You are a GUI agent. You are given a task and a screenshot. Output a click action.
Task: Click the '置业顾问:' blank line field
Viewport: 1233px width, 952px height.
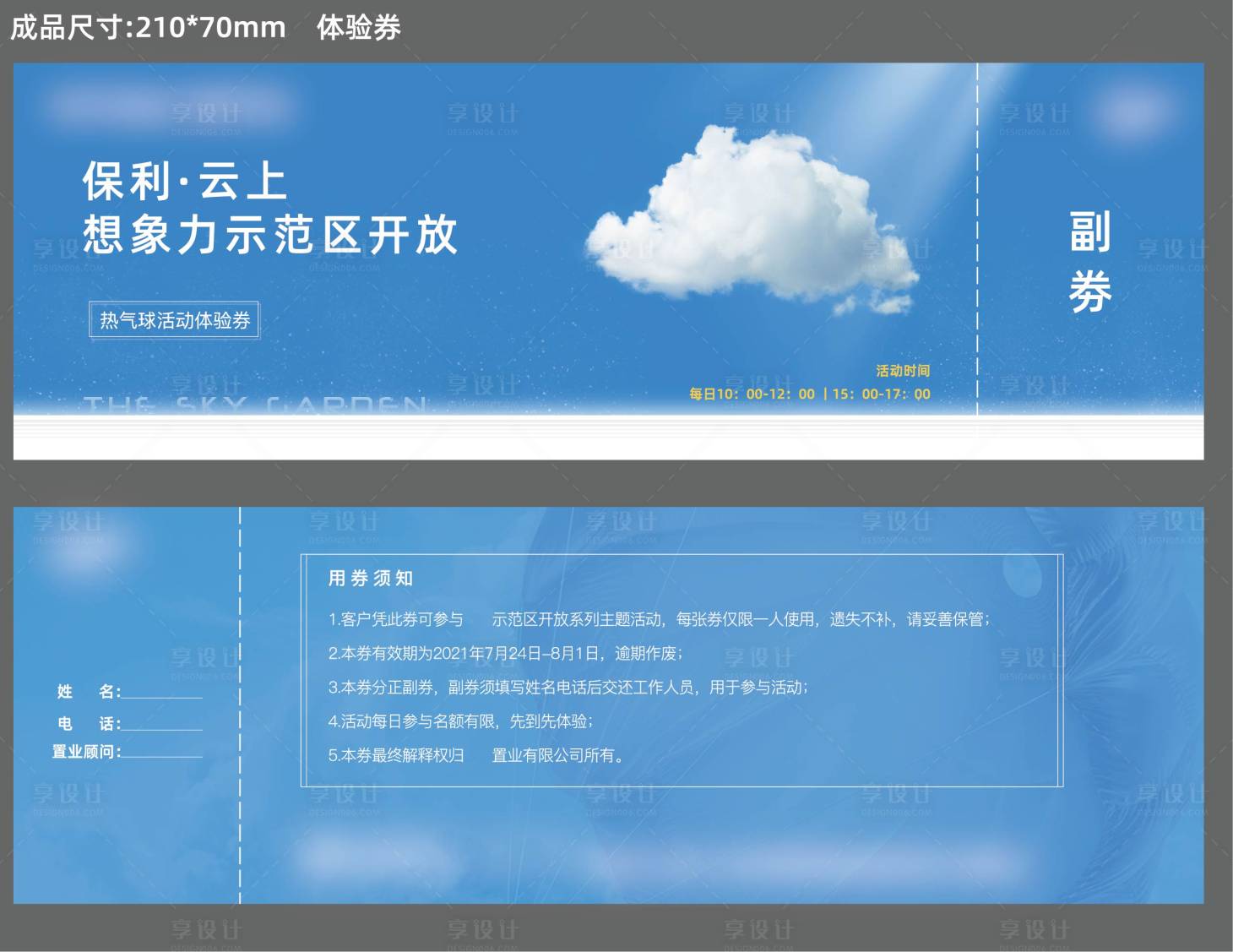[162, 751]
